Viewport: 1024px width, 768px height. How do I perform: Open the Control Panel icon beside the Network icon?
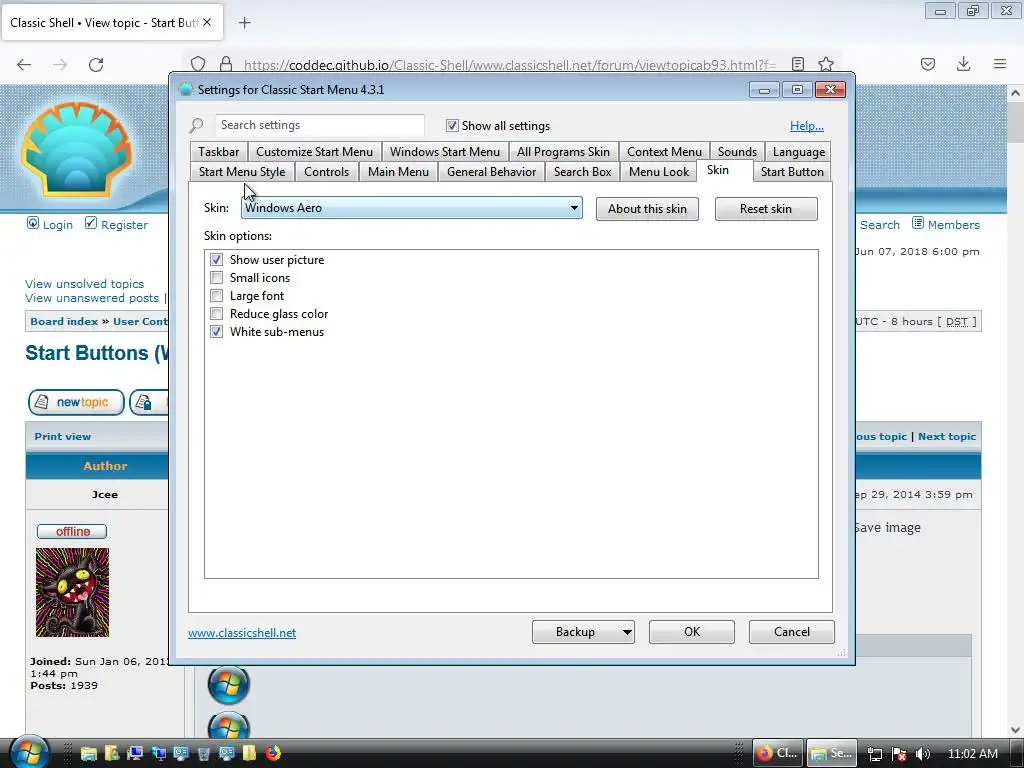coord(181,753)
